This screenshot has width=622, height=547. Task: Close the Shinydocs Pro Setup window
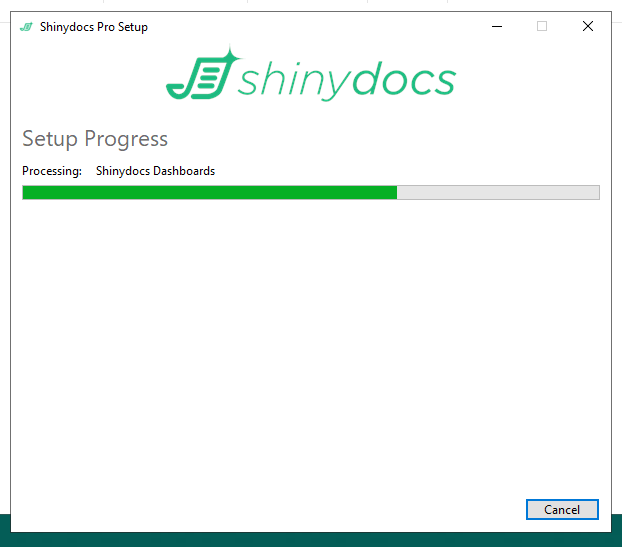(588, 27)
